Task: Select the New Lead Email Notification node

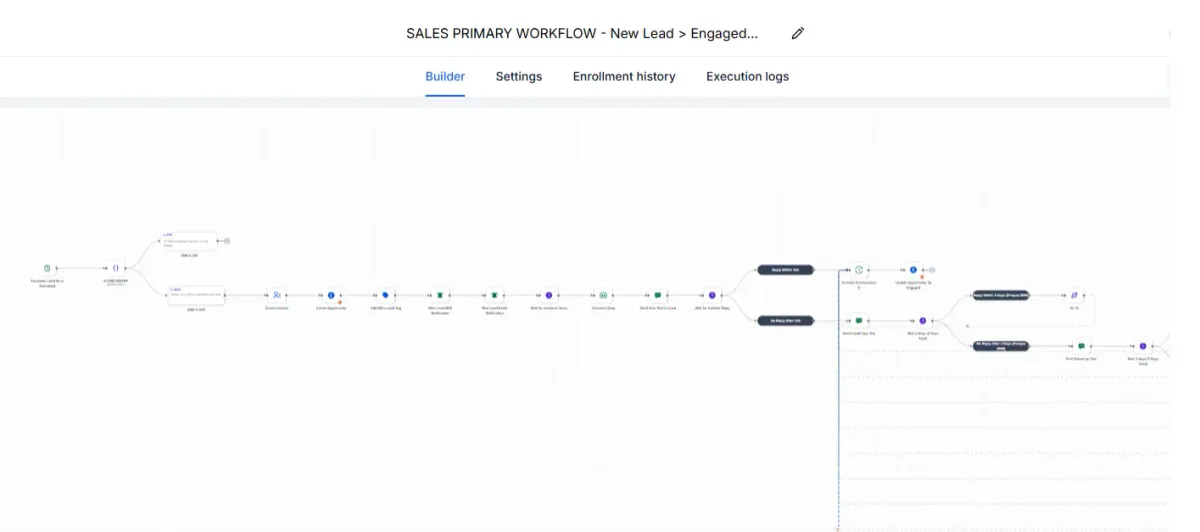Action: pos(493,295)
